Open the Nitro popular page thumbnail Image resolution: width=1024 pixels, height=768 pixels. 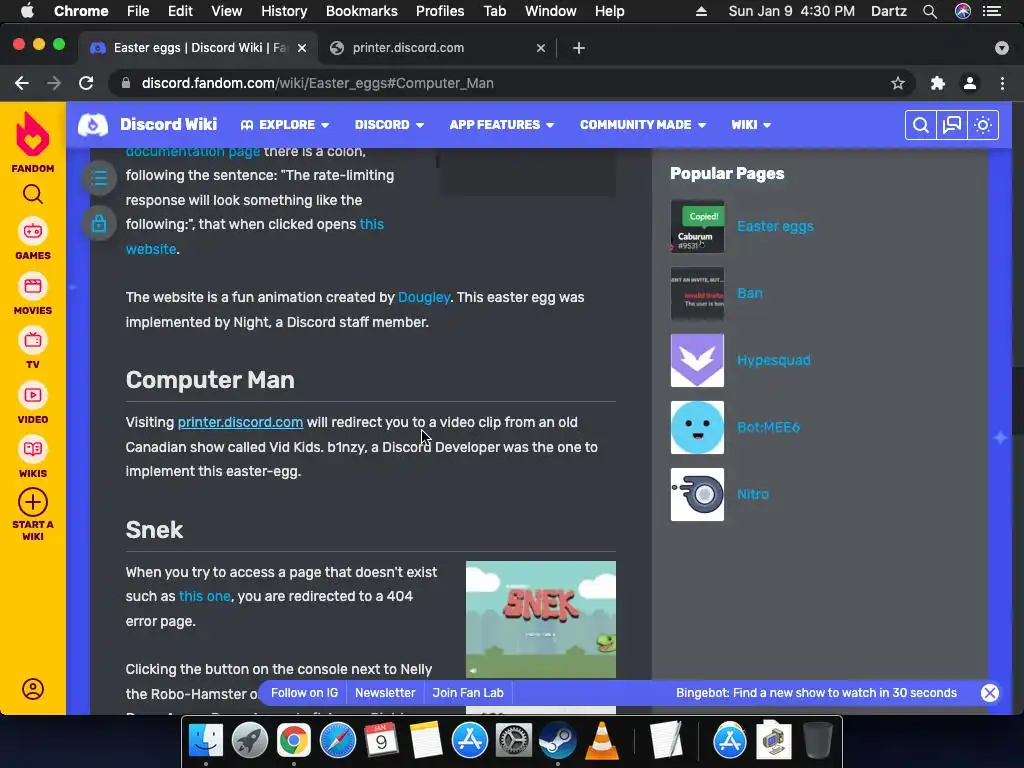pyautogui.click(x=697, y=494)
